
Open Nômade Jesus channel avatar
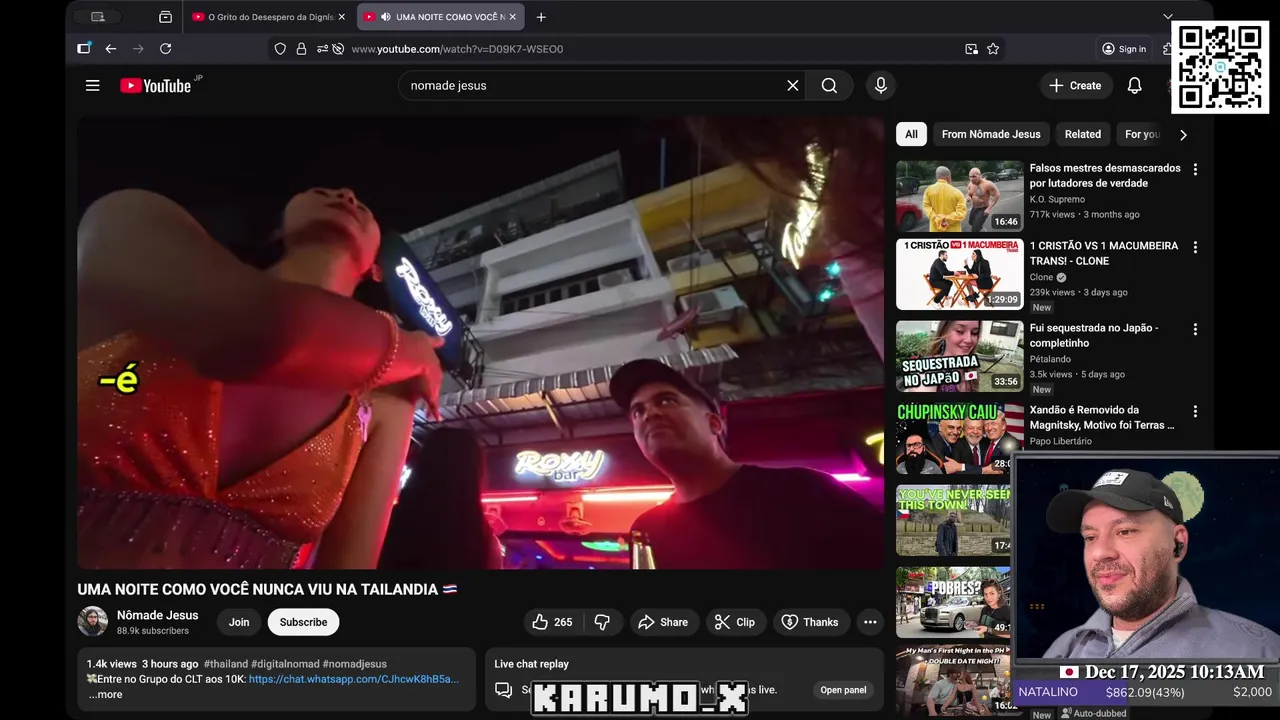click(x=93, y=621)
